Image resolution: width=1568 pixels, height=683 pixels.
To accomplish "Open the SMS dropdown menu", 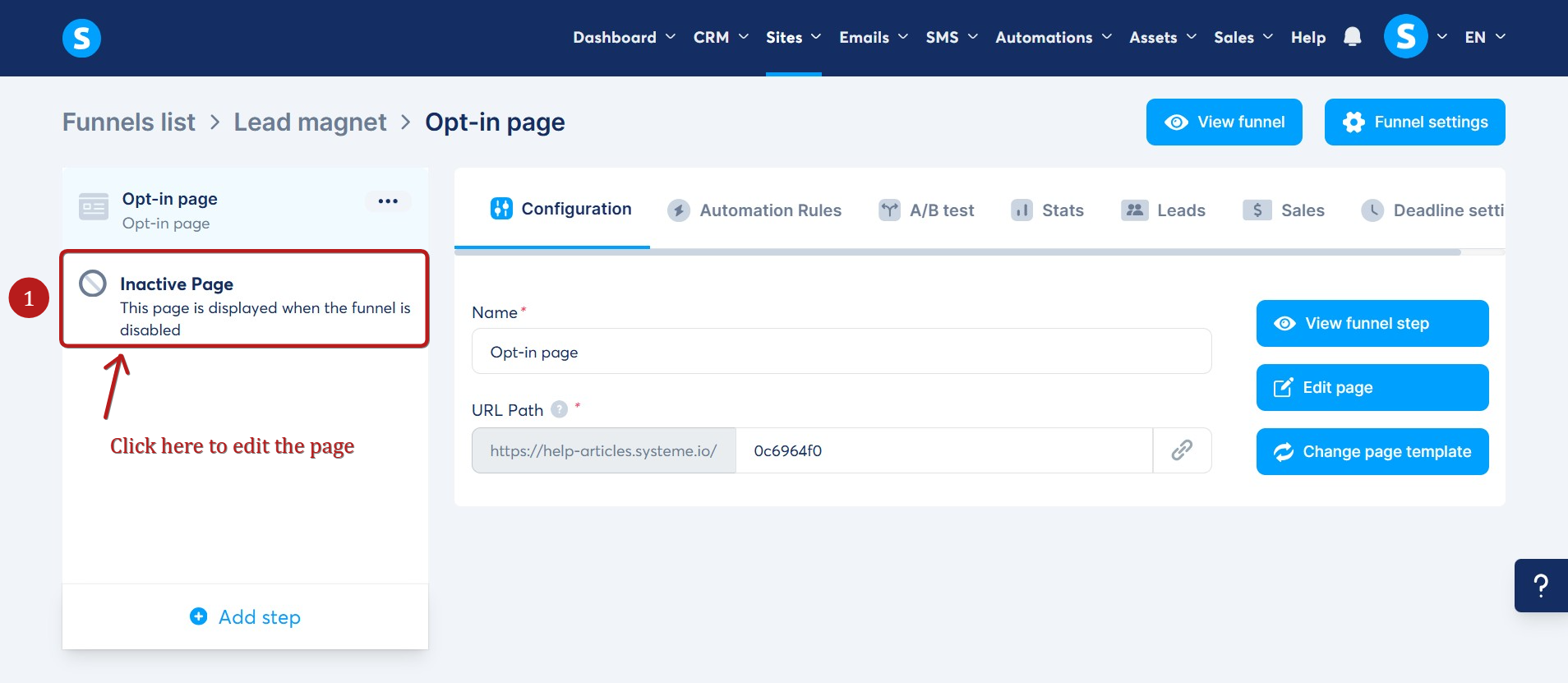I will [952, 37].
